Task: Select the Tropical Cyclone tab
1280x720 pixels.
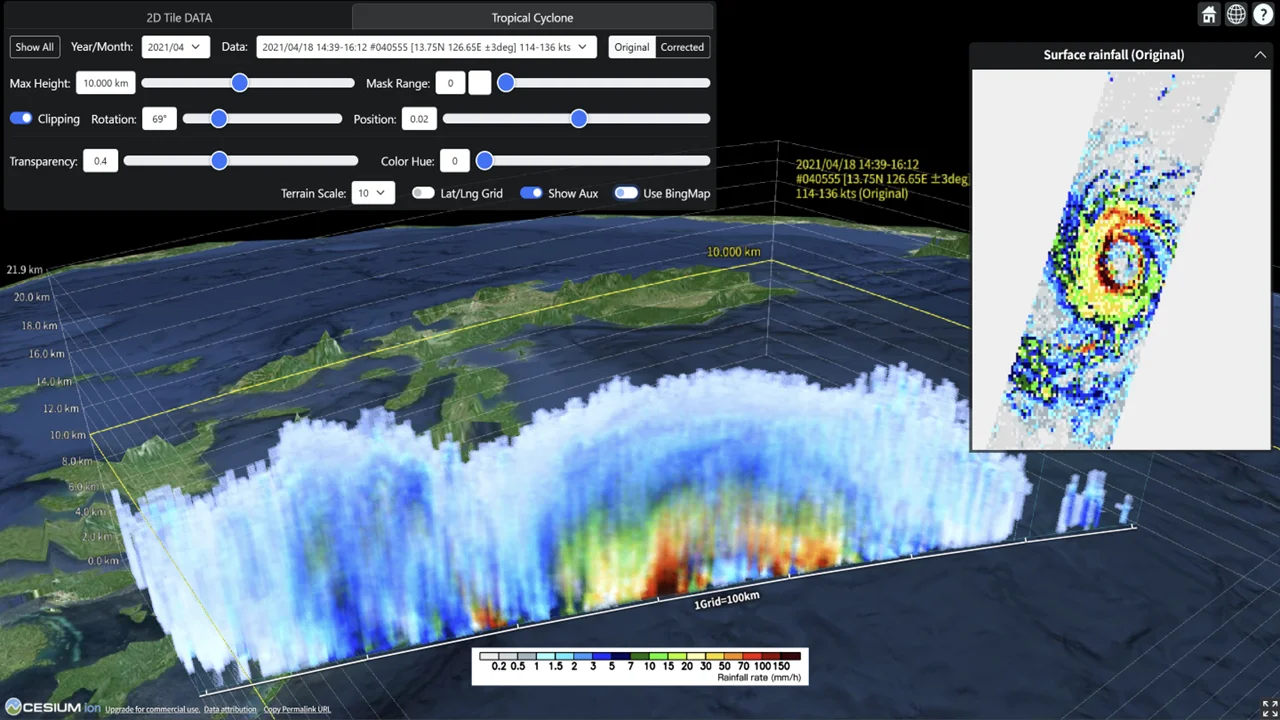Action: (532, 18)
